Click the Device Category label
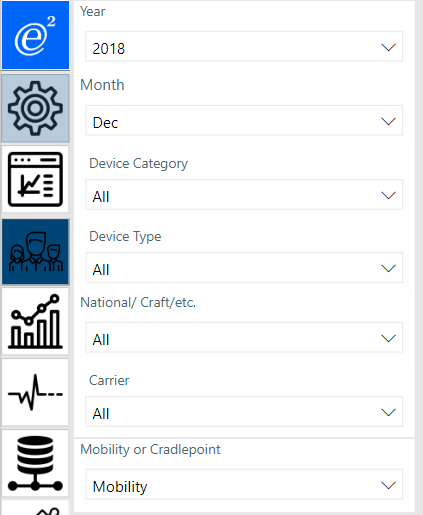 pos(139,164)
